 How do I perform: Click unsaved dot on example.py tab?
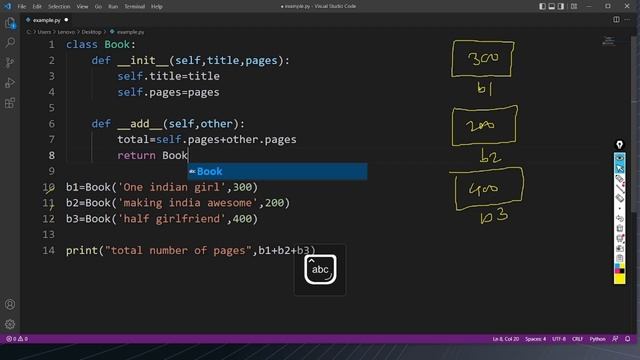click(66, 20)
